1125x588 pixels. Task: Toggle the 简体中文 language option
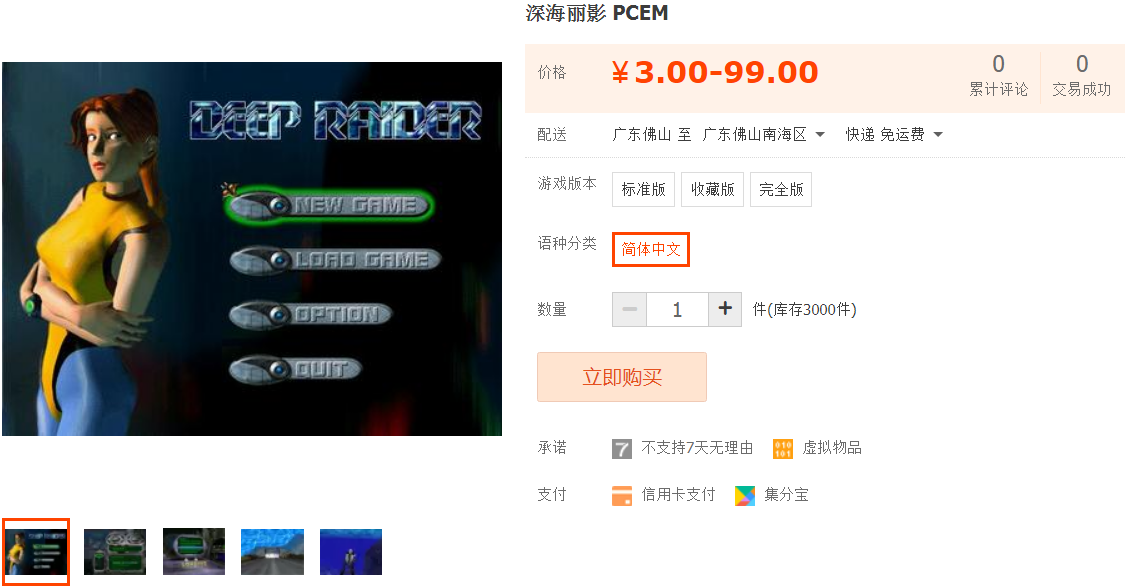[x=651, y=250]
